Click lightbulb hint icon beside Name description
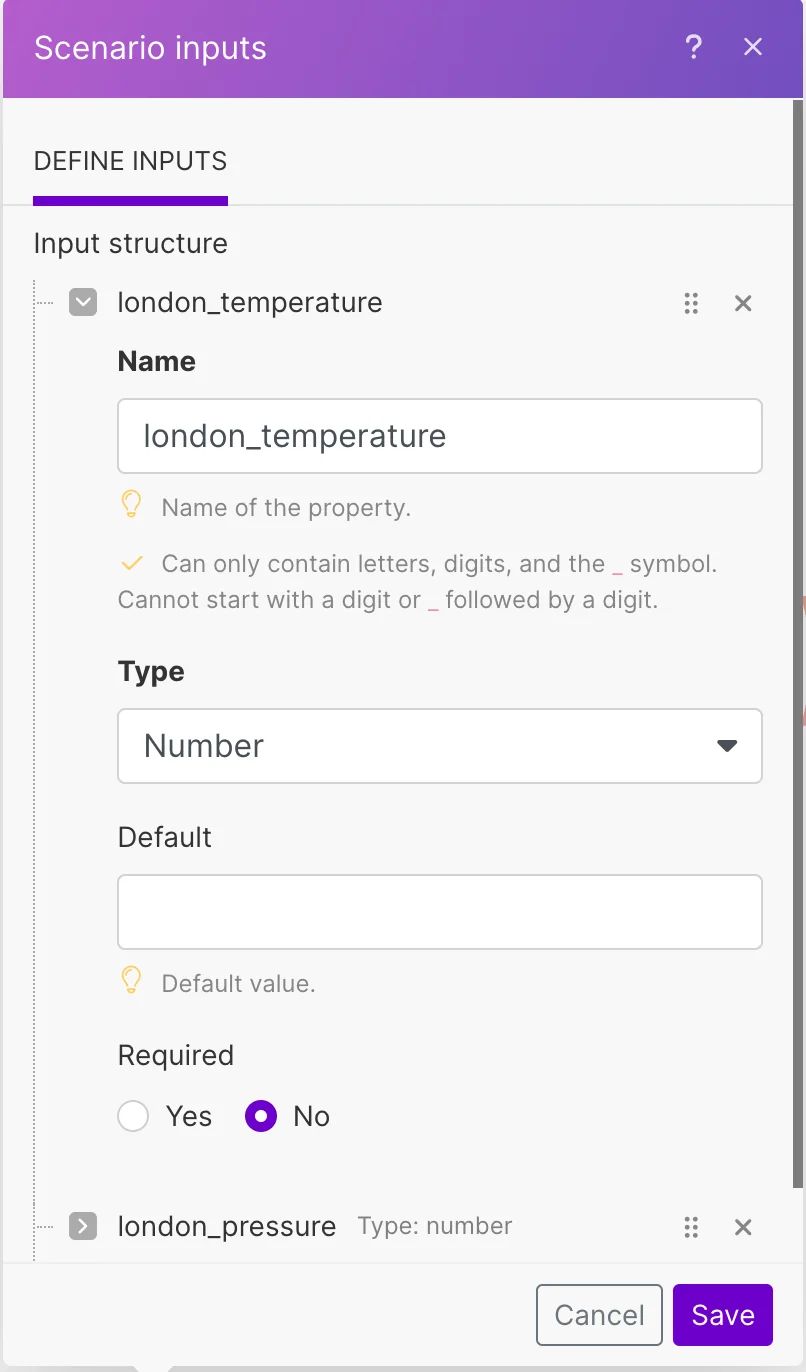 (131, 506)
